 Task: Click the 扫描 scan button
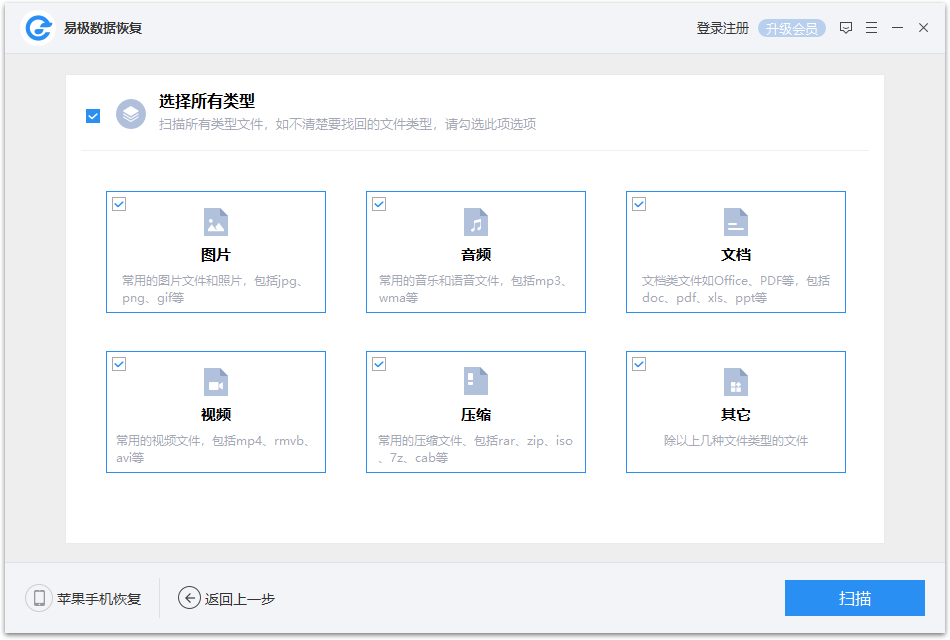tap(855, 598)
